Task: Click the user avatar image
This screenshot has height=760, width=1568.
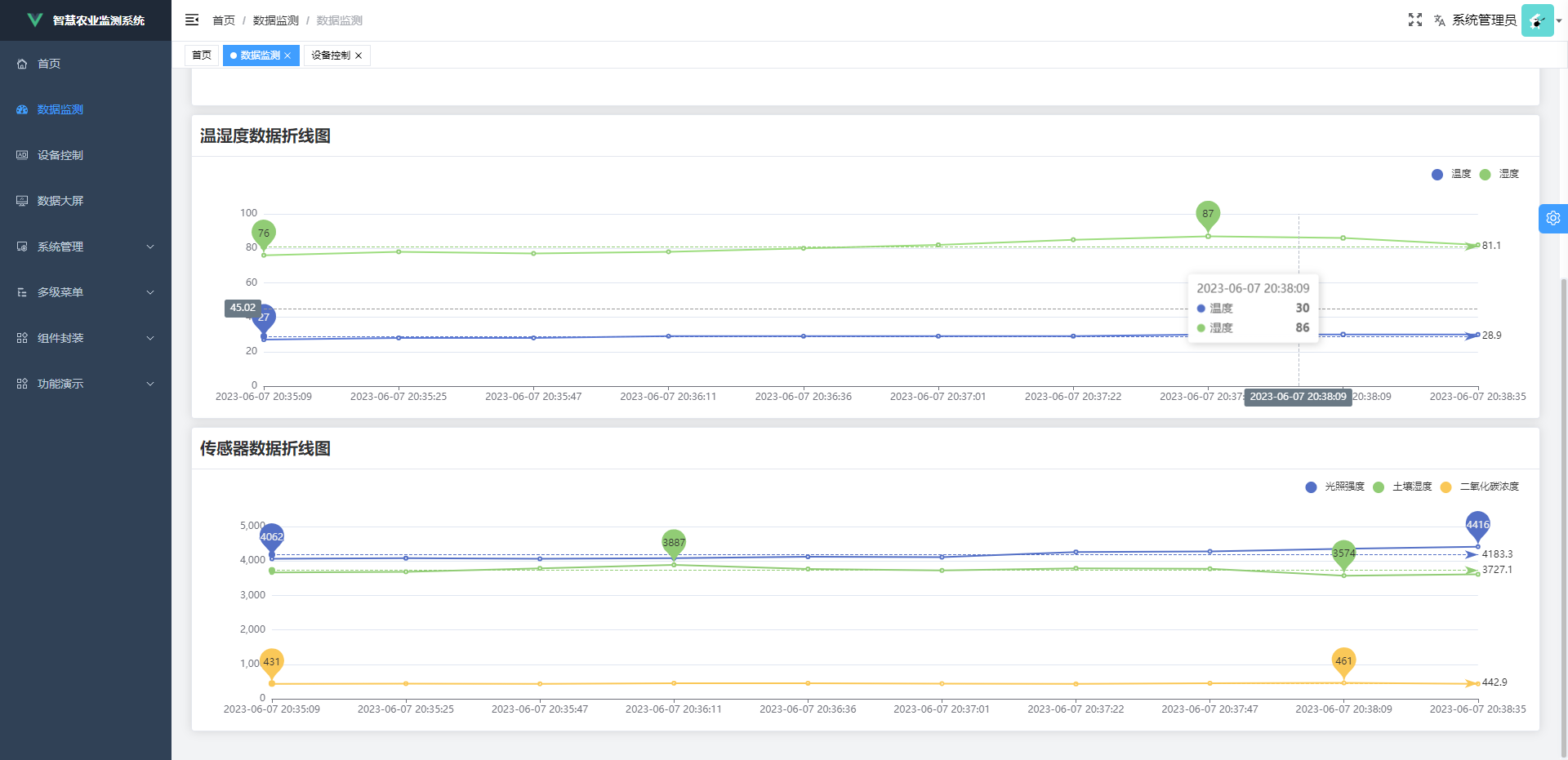Action: 1537,20
